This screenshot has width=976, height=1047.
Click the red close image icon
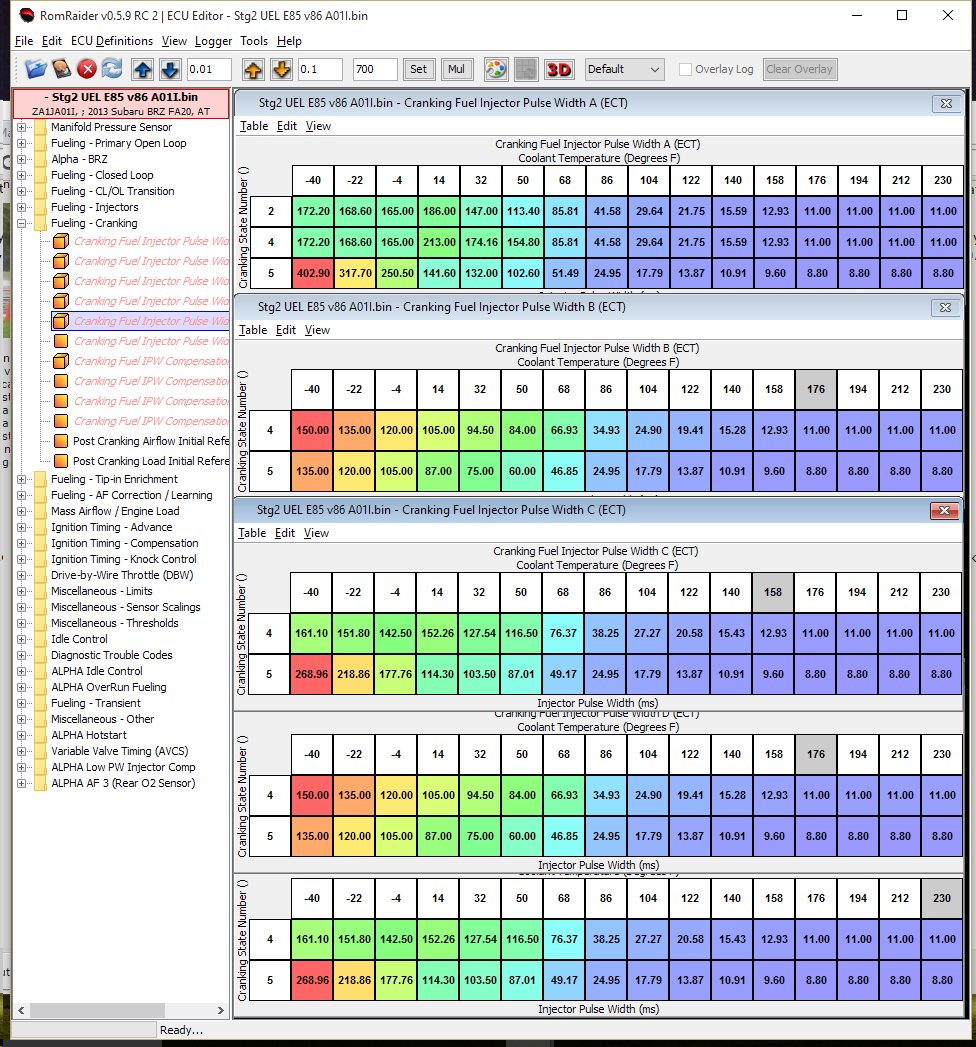point(87,69)
